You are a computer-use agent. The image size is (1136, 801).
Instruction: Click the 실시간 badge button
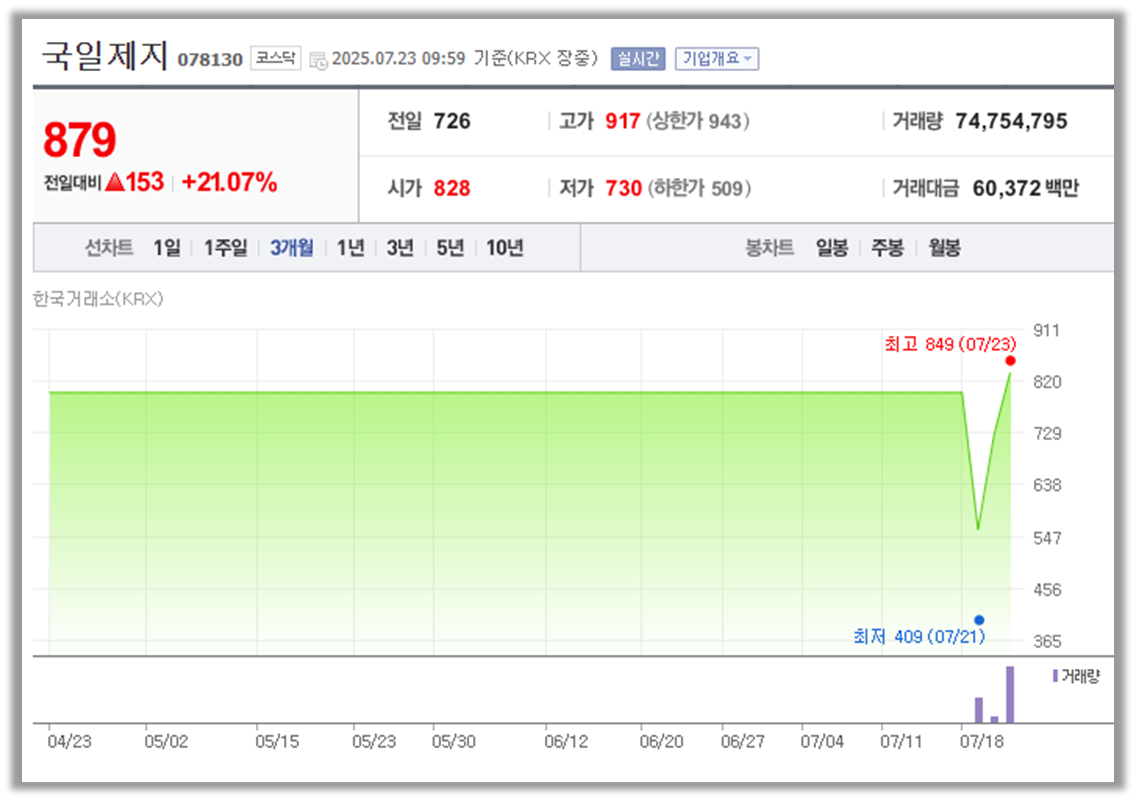coord(638,59)
